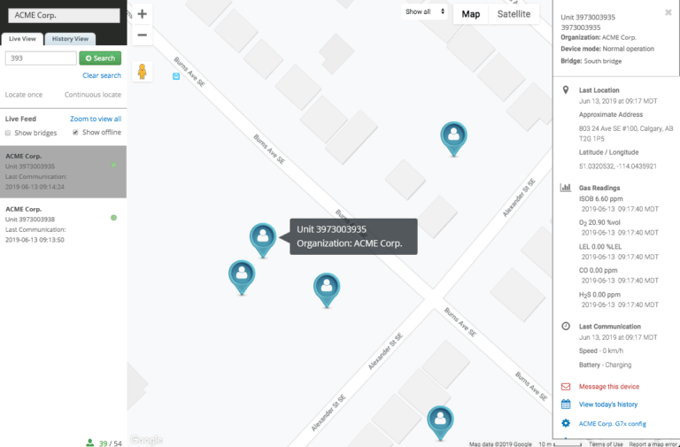Click the Gas Readings chart icon
Viewport: 680px width, 447px height.
566,187
